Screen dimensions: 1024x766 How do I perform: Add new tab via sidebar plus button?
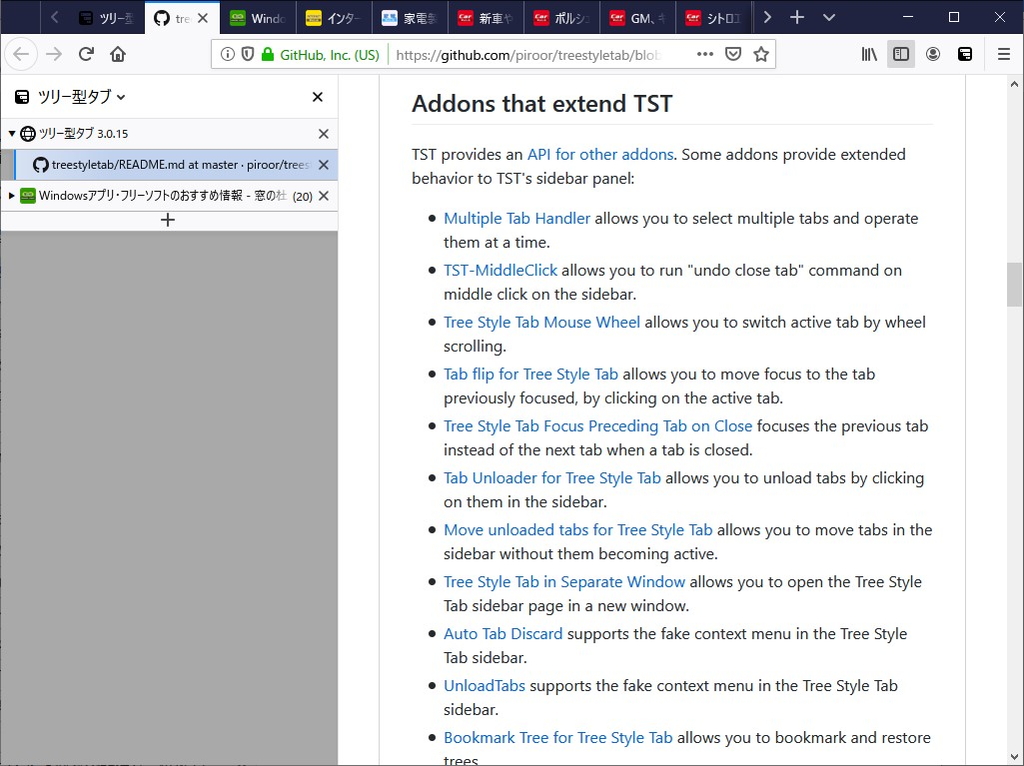tap(168, 220)
